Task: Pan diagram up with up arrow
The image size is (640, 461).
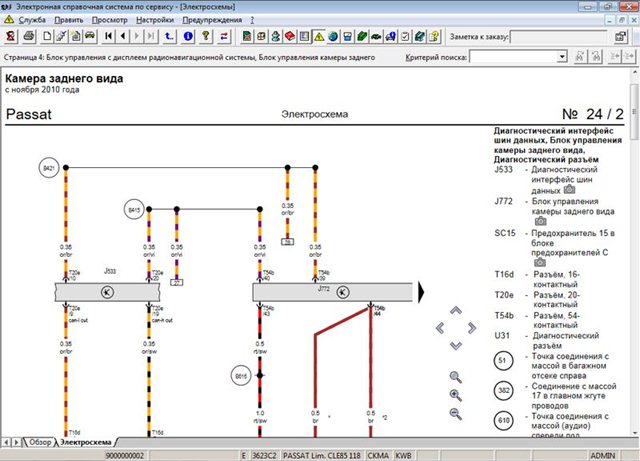Action: 456,310
